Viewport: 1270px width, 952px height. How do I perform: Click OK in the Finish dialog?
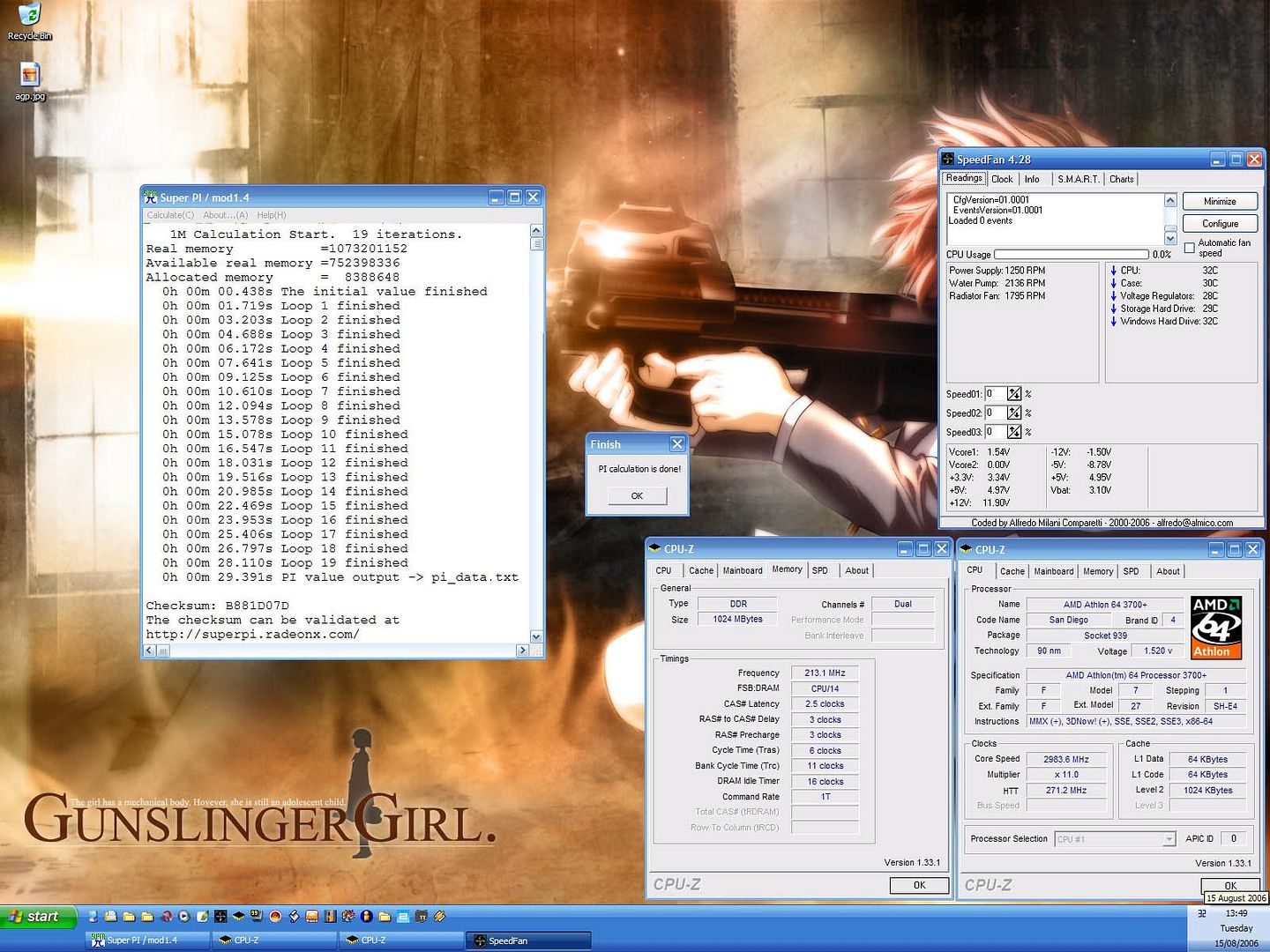tap(637, 496)
